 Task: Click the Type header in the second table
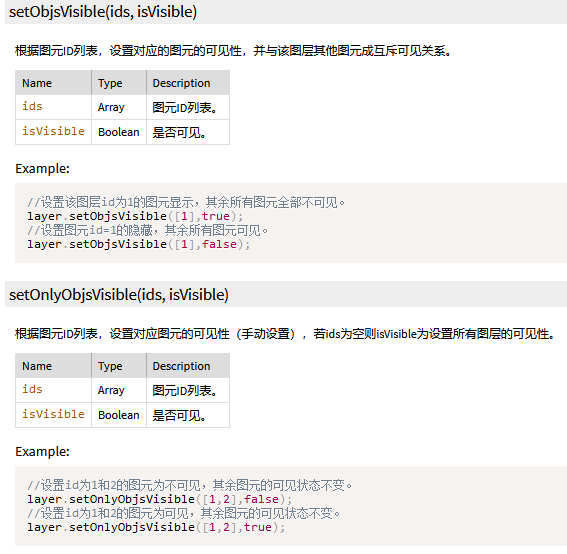click(x=110, y=366)
